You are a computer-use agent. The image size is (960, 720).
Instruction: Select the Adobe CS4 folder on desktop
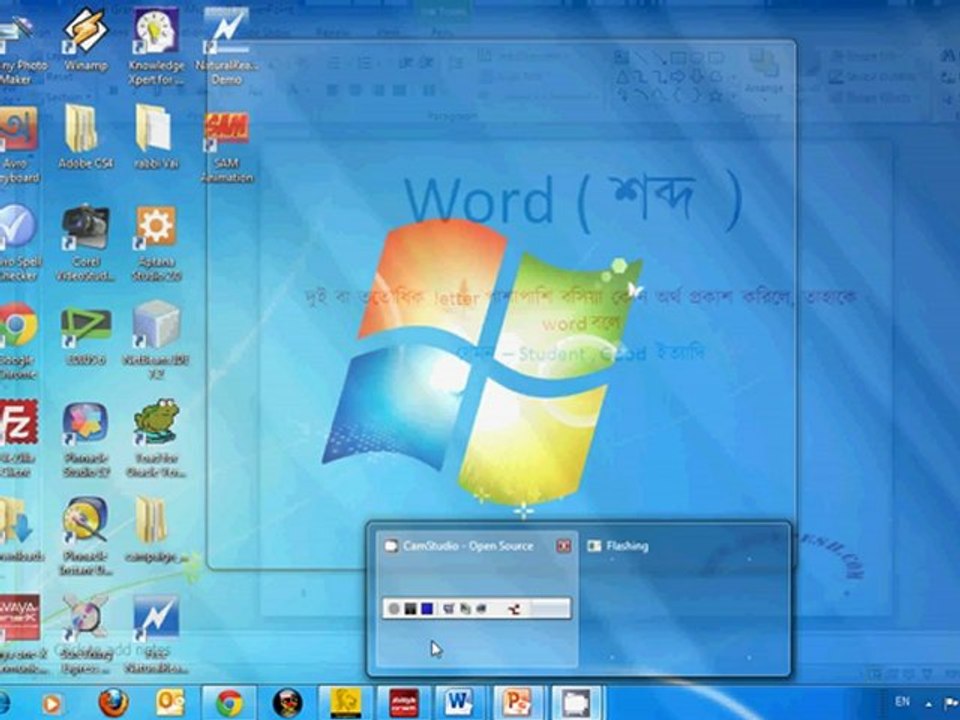tap(86, 137)
